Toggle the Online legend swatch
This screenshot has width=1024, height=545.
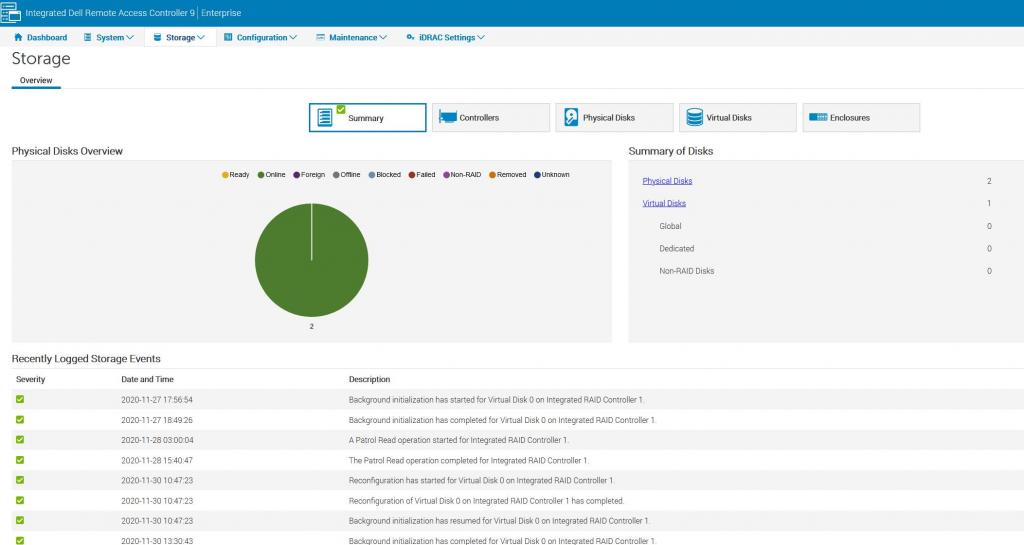pyautogui.click(x=261, y=175)
